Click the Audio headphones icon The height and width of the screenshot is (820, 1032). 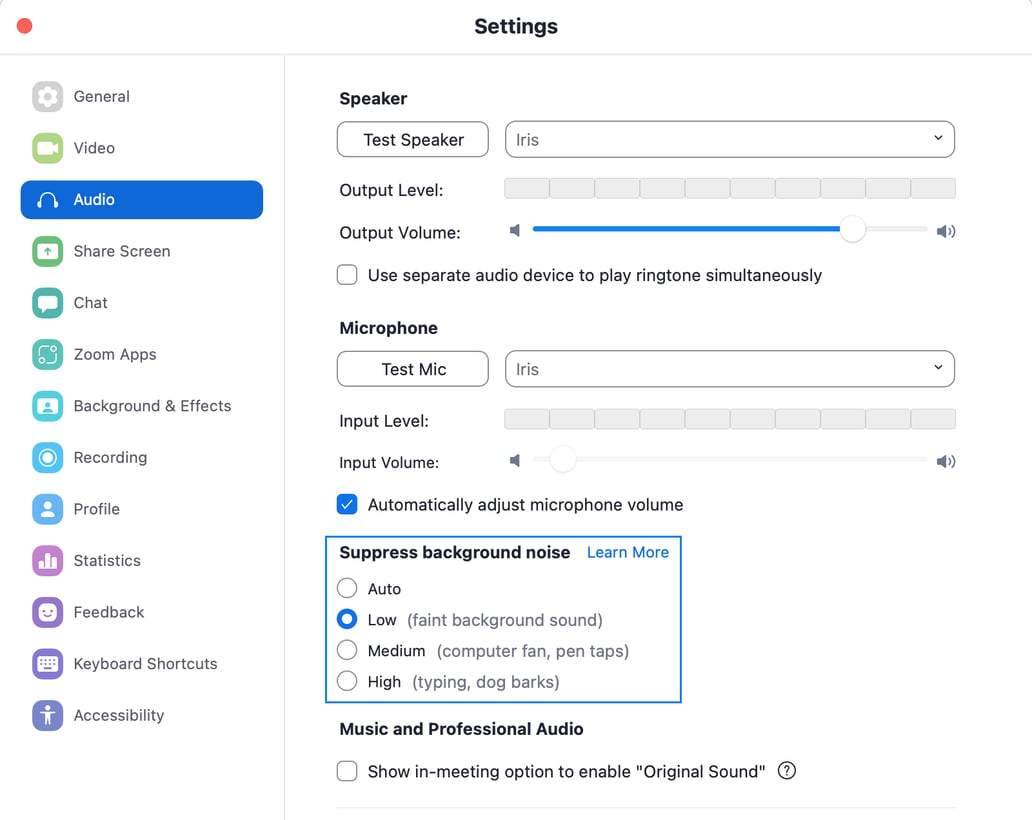click(47, 200)
